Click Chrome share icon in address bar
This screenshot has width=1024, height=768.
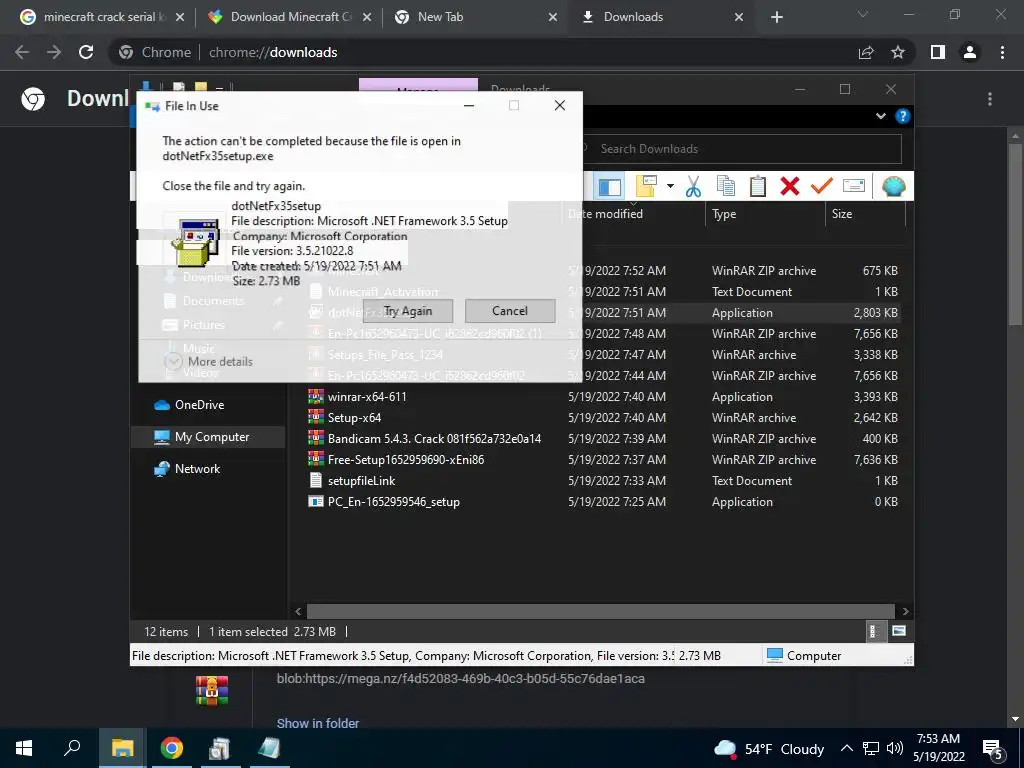pyautogui.click(x=866, y=52)
